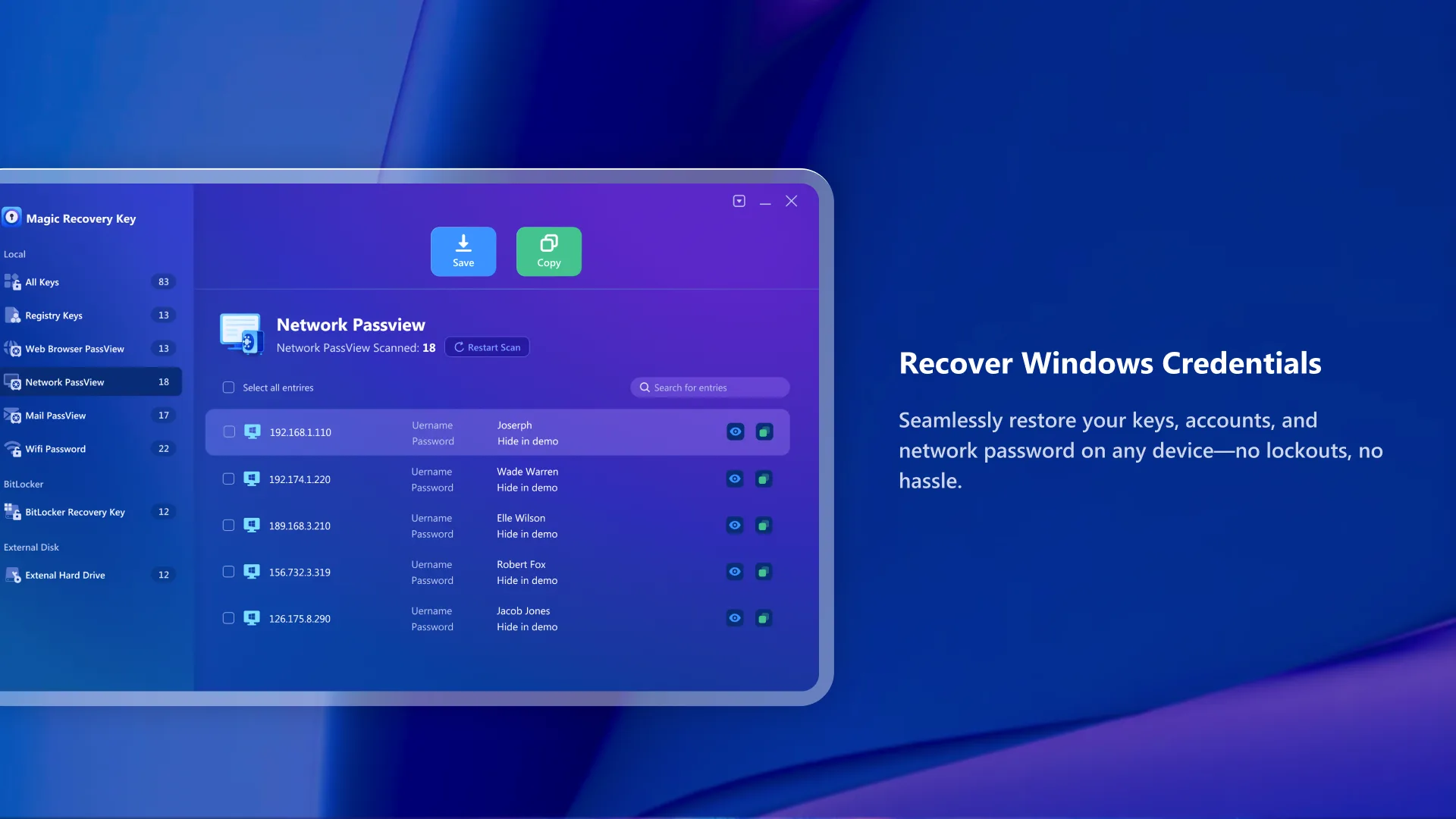Click the Restart Scan button
The image size is (1456, 819).
pos(487,347)
